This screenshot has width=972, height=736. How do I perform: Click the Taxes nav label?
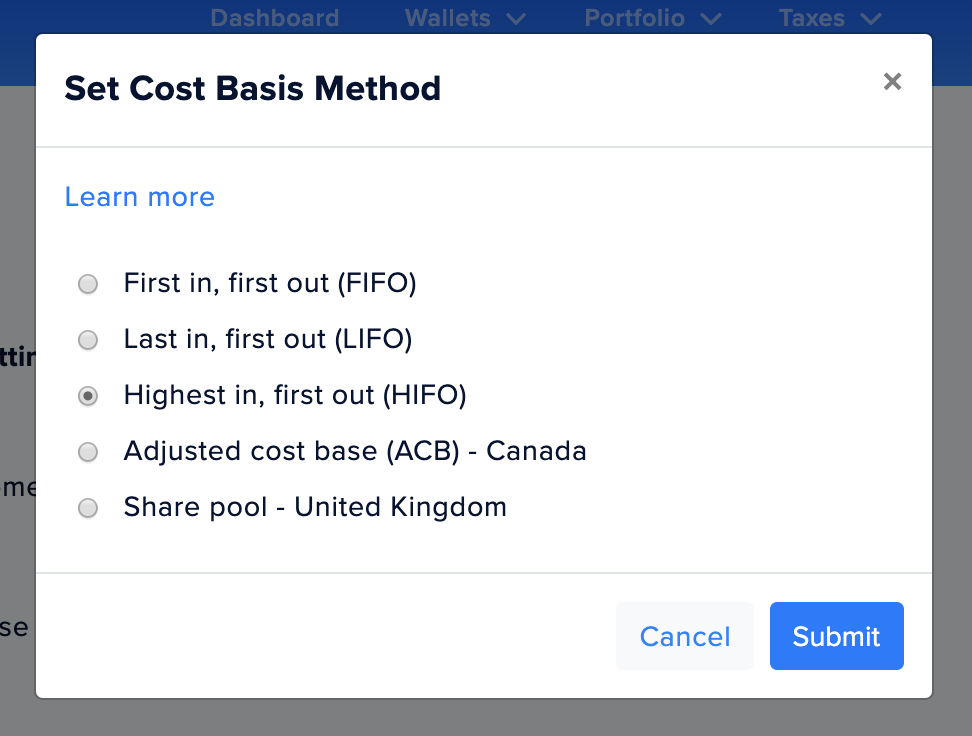[812, 18]
